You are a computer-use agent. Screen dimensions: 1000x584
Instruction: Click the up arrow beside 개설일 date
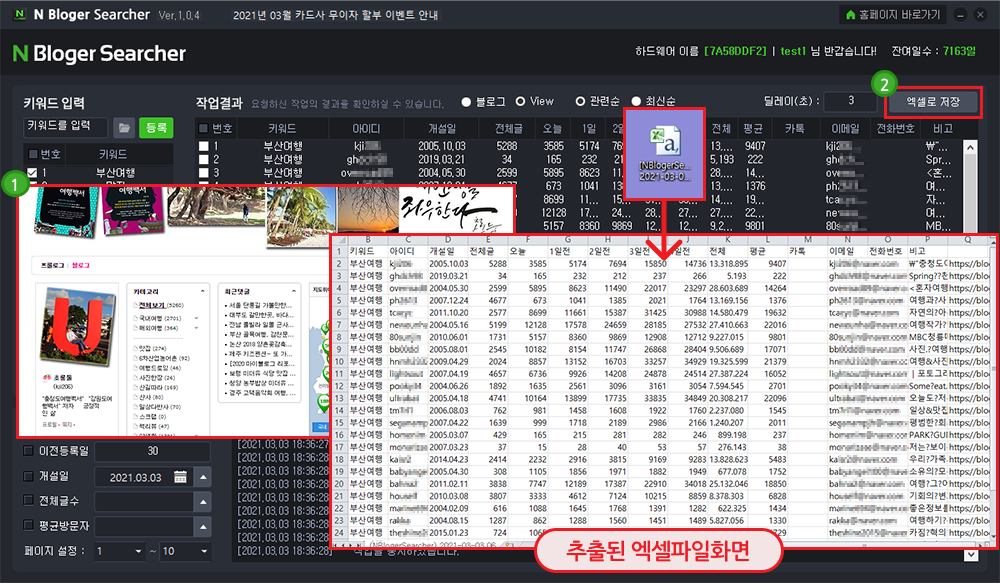[203, 477]
